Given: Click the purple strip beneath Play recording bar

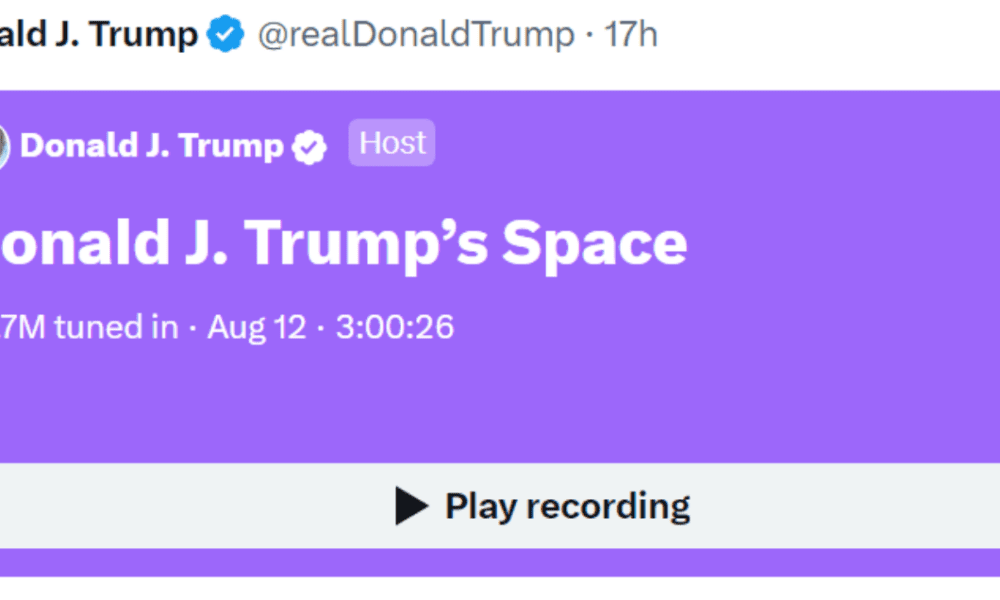Looking at the screenshot, I should [500, 561].
